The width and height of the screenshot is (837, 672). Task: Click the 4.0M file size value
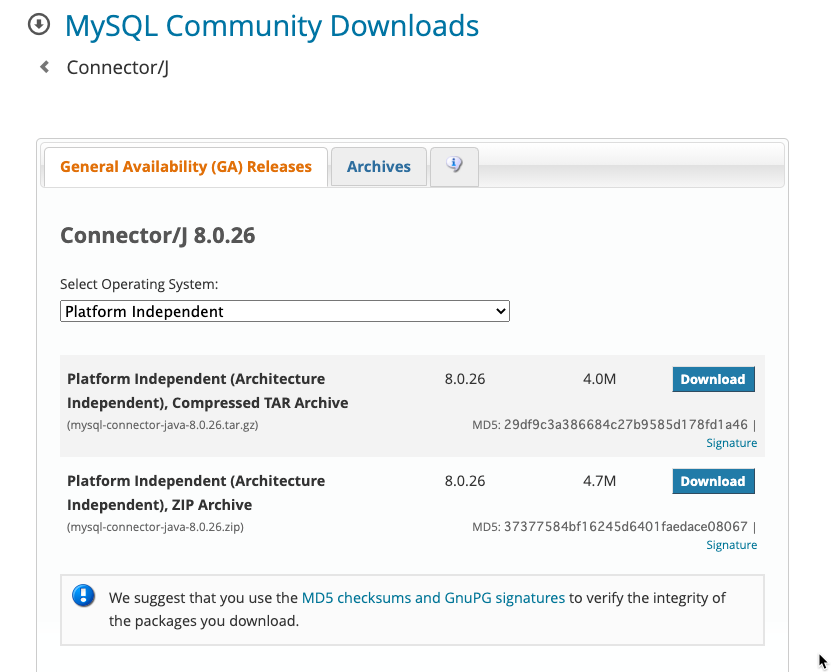coord(599,379)
